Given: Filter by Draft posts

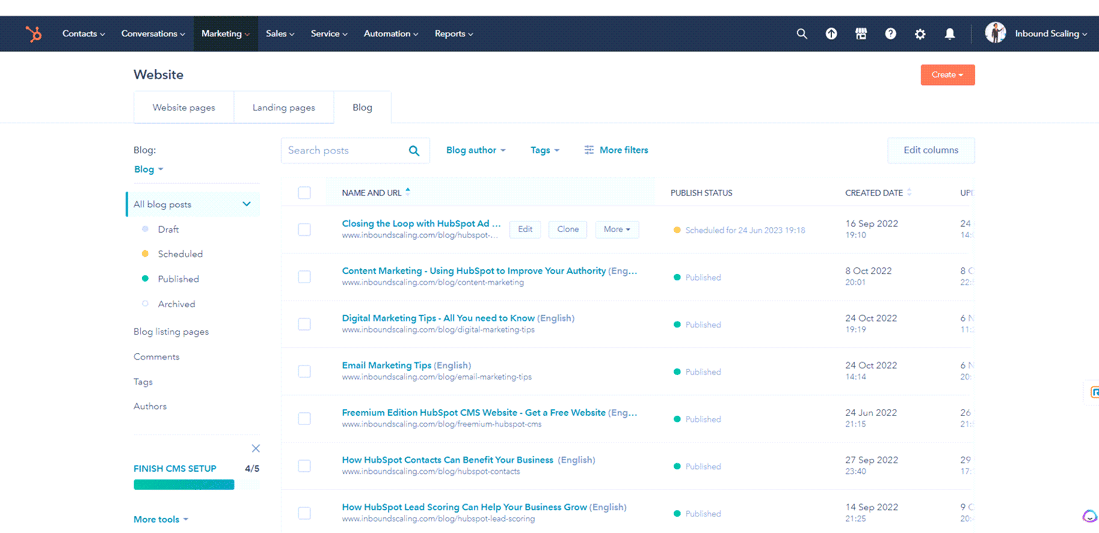Looking at the screenshot, I should 168,229.
